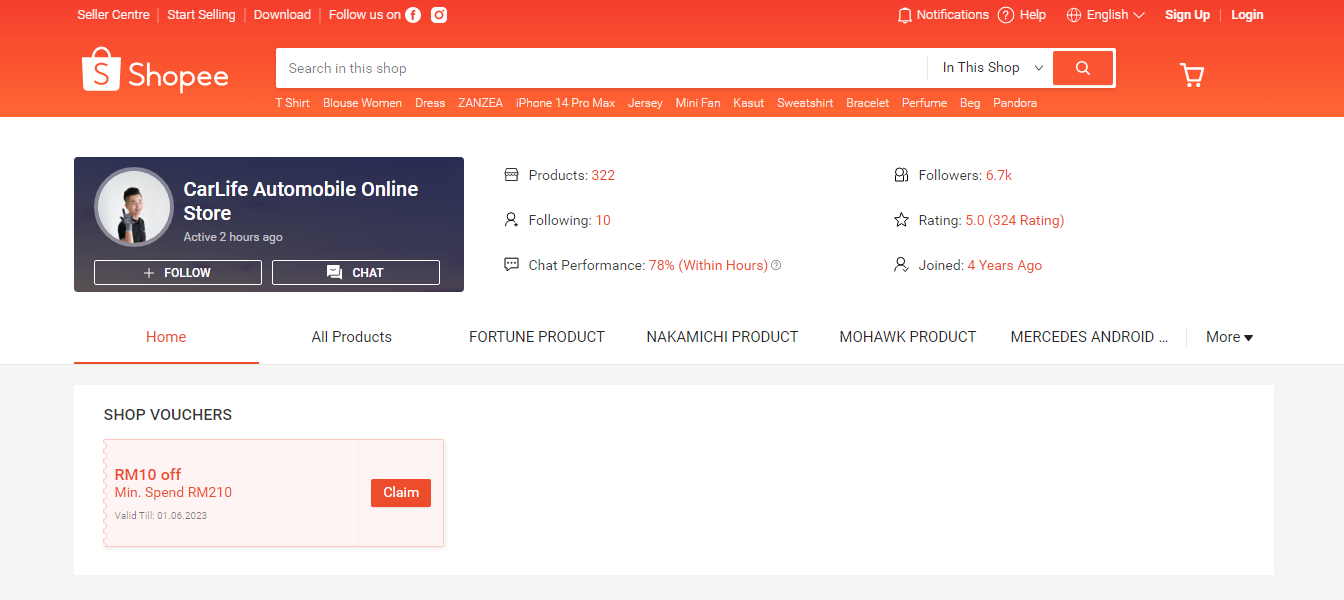This screenshot has width=1344, height=600.
Task: Click the Help question mark icon
Action: 1006,15
